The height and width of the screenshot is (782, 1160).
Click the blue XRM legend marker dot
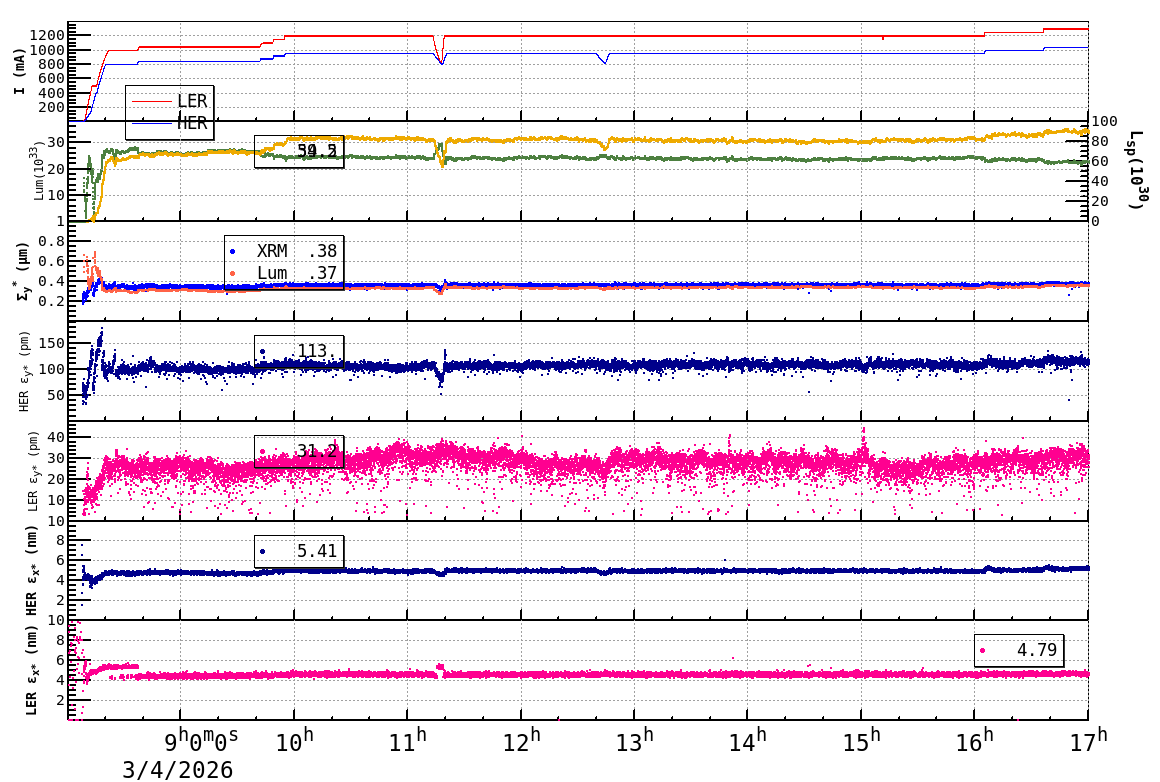[233, 252]
